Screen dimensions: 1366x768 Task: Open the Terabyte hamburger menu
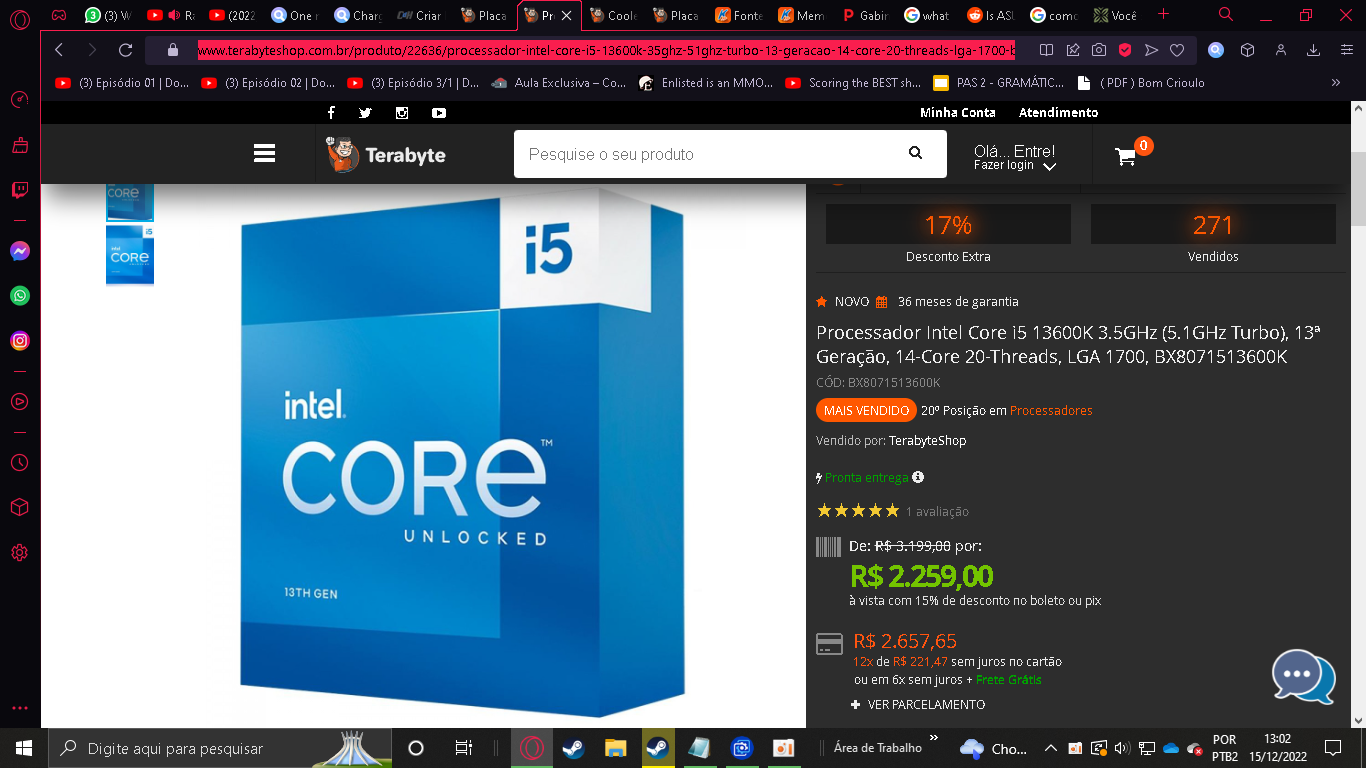[264, 153]
